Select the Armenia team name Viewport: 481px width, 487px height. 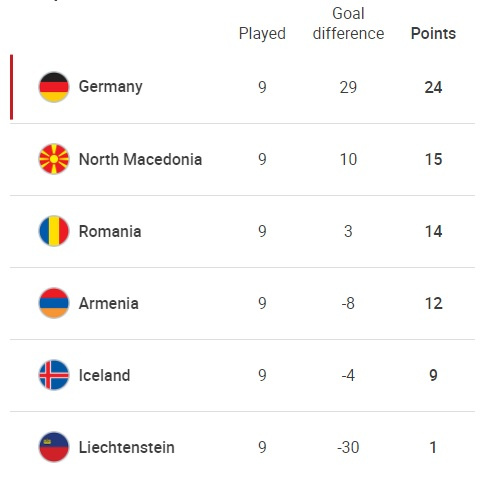[x=109, y=303]
